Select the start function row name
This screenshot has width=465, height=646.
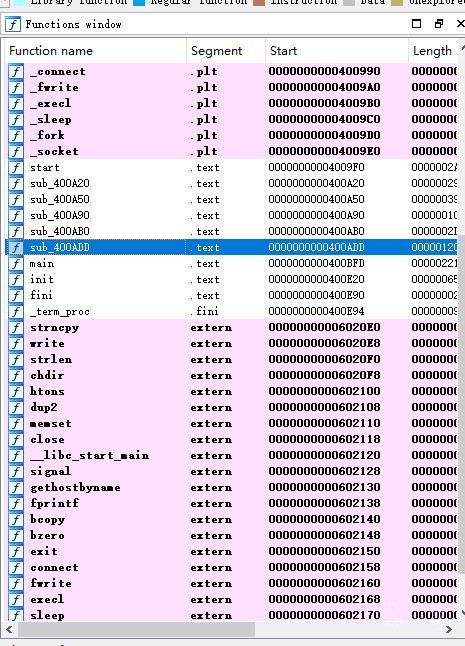click(x=44, y=168)
